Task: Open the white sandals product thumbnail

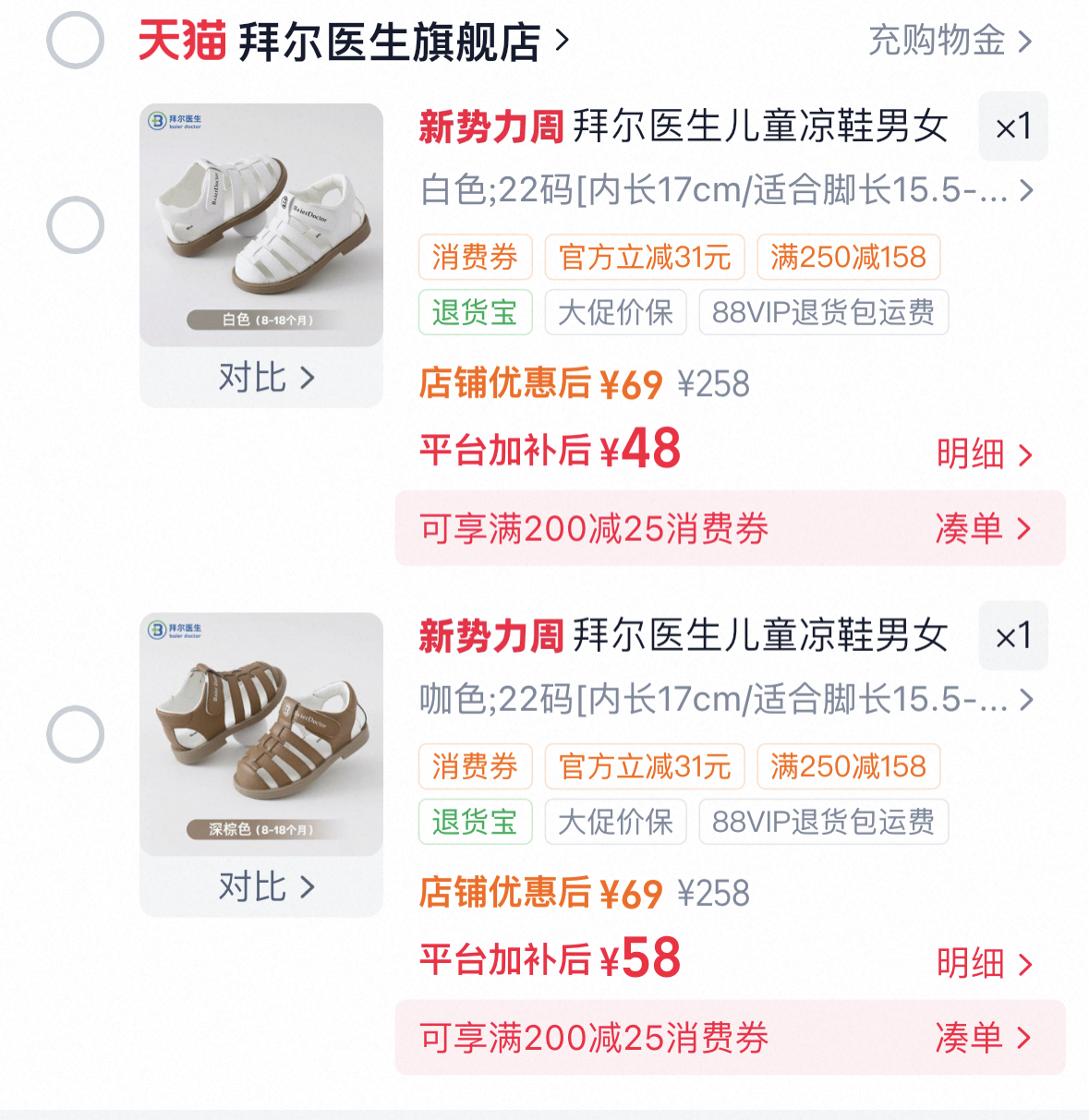Action: [261, 224]
